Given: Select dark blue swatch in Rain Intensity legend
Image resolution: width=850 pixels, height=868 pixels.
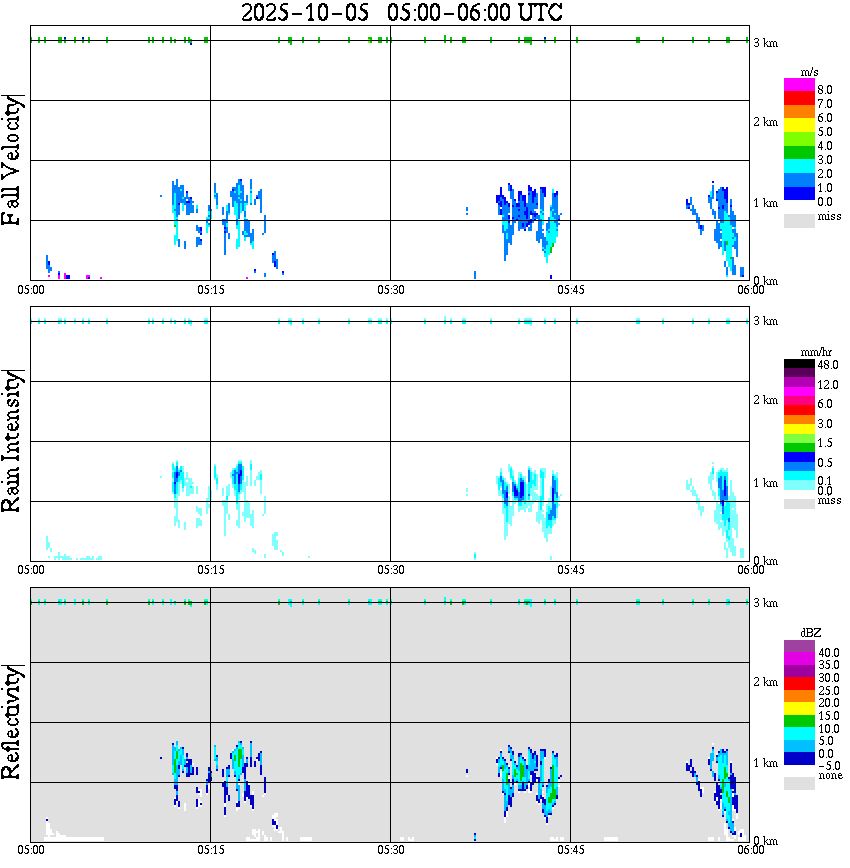Looking at the screenshot, I should (799, 457).
